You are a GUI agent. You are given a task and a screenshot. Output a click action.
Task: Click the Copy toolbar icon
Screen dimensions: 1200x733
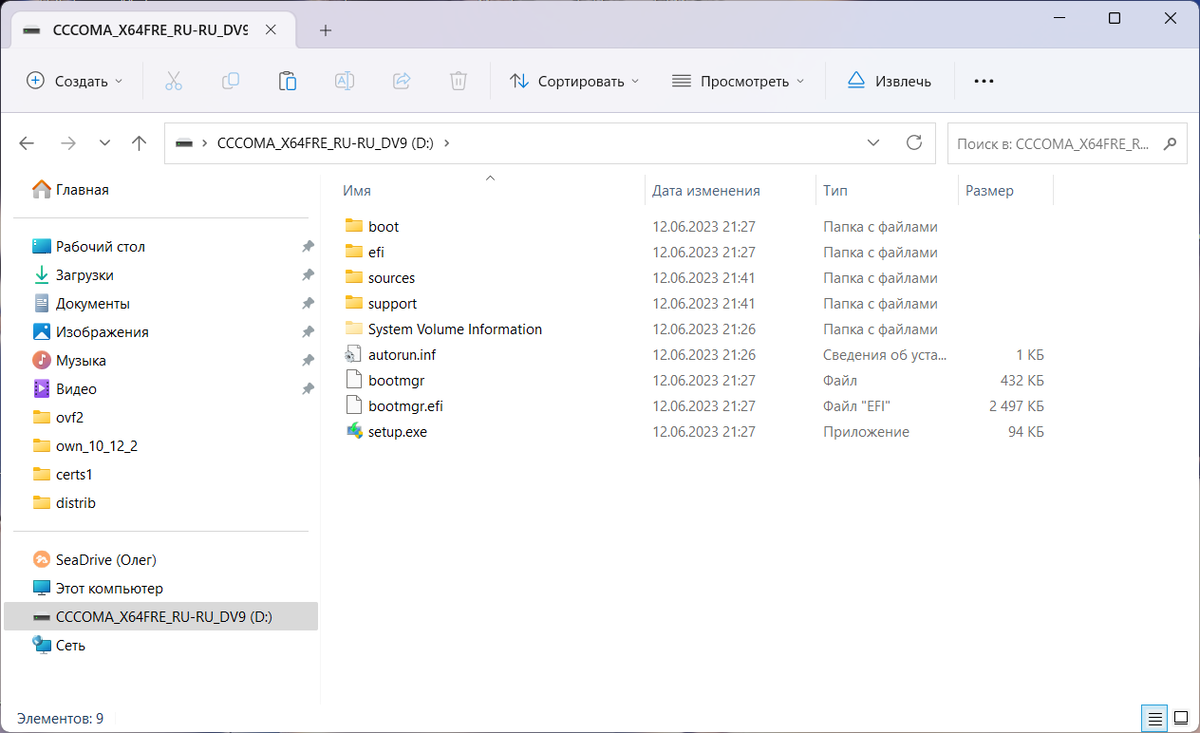(230, 81)
